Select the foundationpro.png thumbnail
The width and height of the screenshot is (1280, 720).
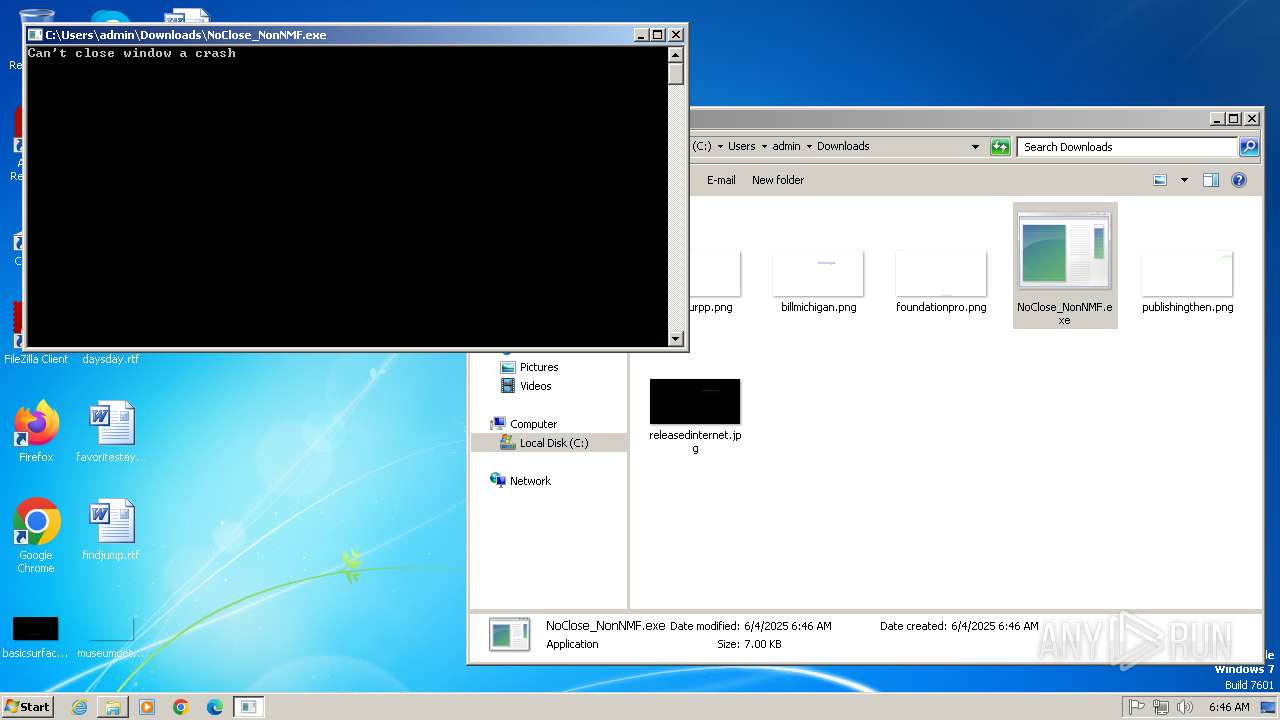pyautogui.click(x=941, y=274)
